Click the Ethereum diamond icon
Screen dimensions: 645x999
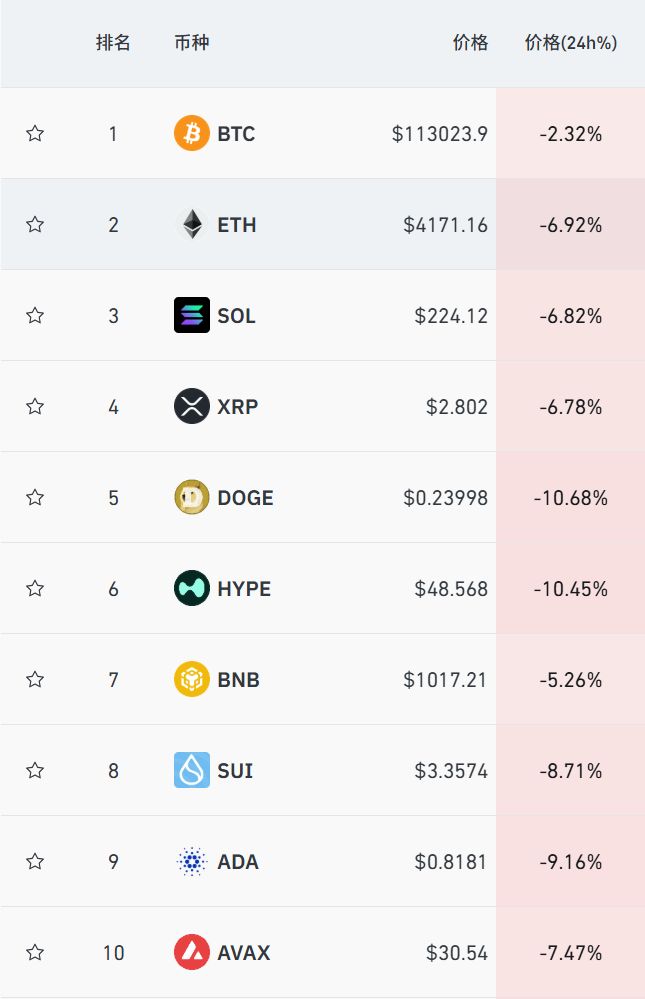coord(192,224)
